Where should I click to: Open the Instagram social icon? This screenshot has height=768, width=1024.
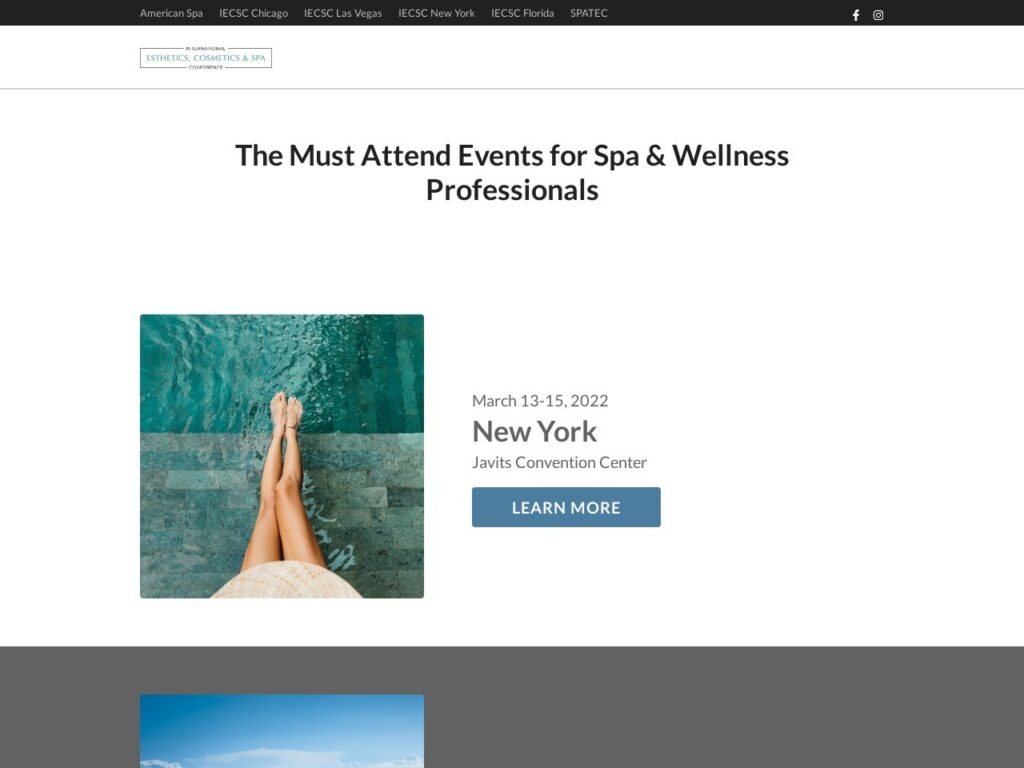point(878,15)
